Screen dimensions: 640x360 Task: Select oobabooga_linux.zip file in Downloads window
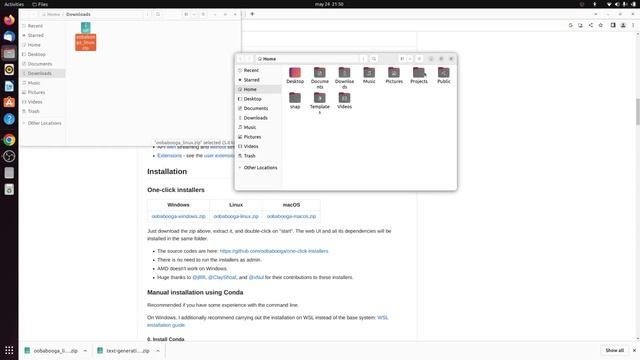86,37
